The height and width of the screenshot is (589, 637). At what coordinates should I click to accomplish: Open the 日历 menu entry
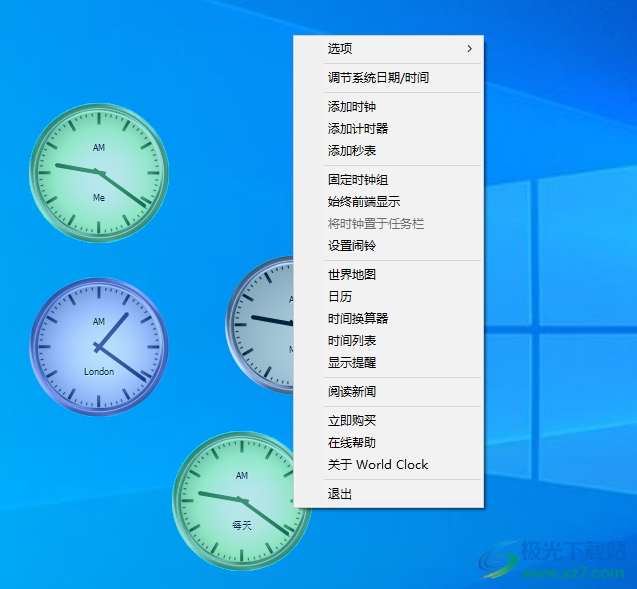click(x=388, y=297)
